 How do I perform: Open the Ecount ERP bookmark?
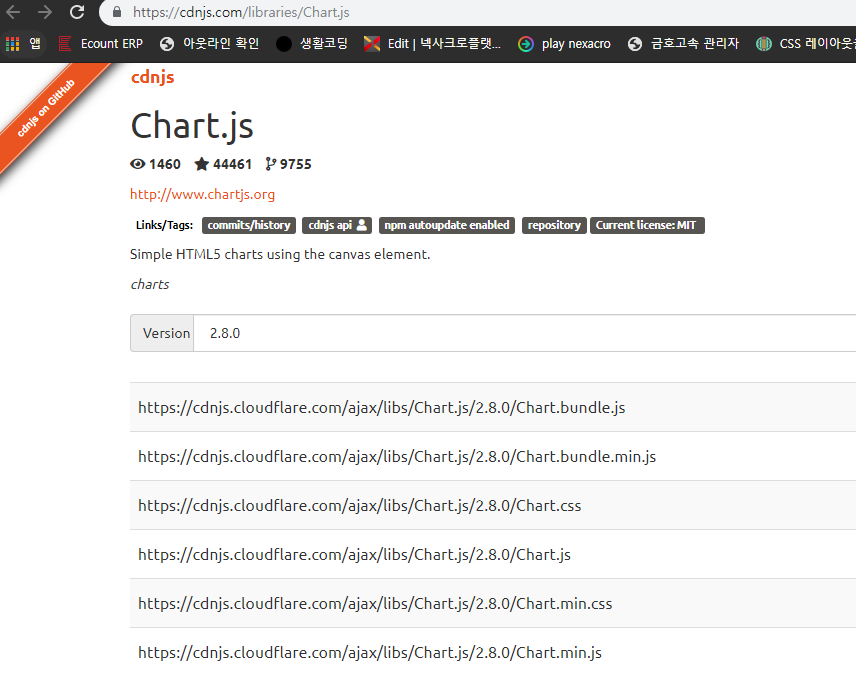pyautogui.click(x=100, y=44)
